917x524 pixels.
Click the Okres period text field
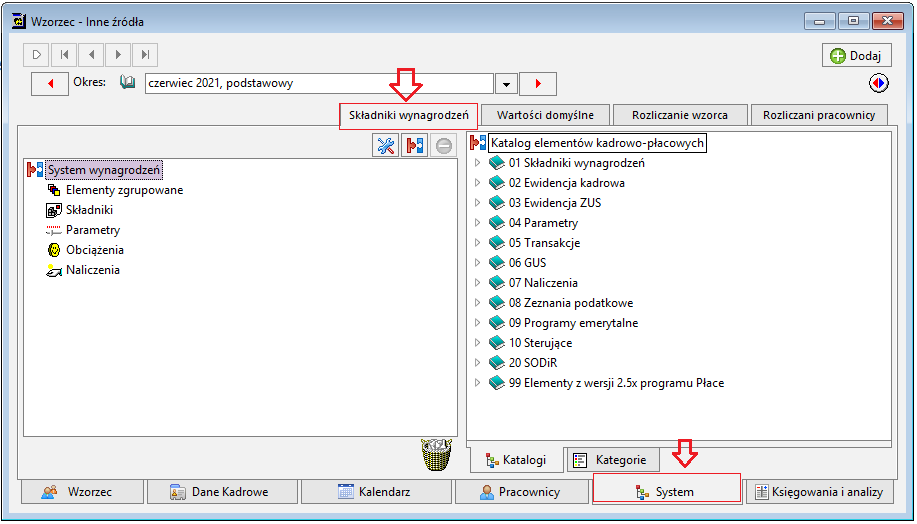[319, 83]
